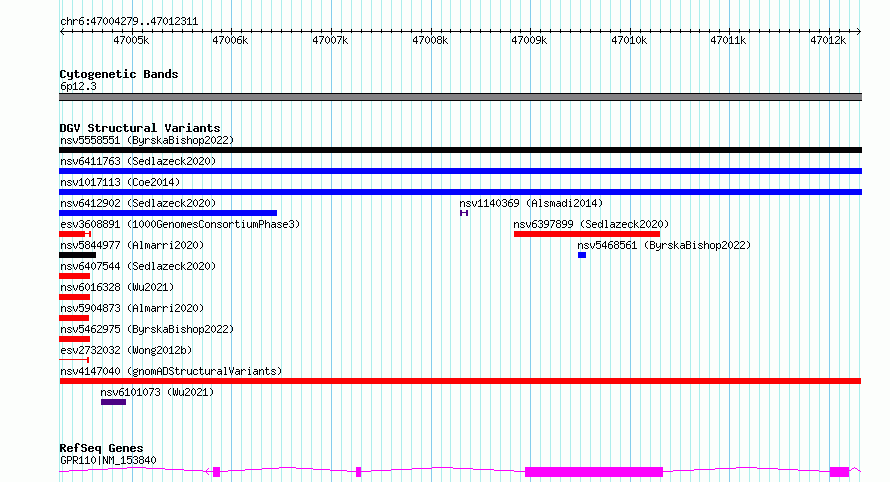The image size is (890, 482).
Task: Click the DGV Structural Variants track title
Action: click(x=140, y=128)
